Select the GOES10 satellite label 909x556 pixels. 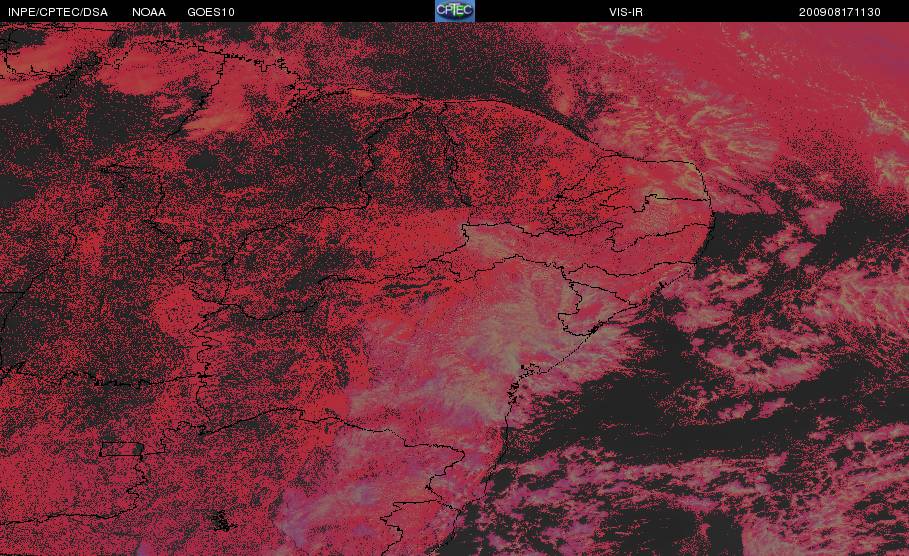[x=211, y=12]
